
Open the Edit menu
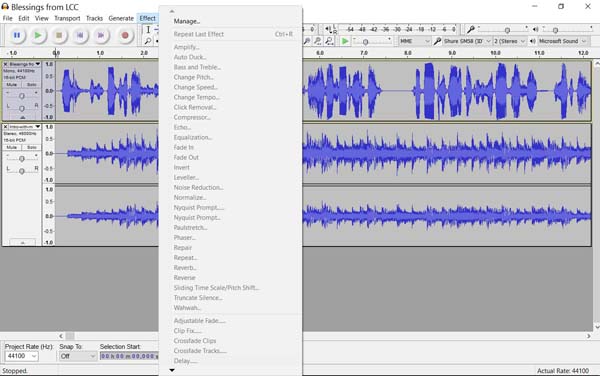coord(24,18)
